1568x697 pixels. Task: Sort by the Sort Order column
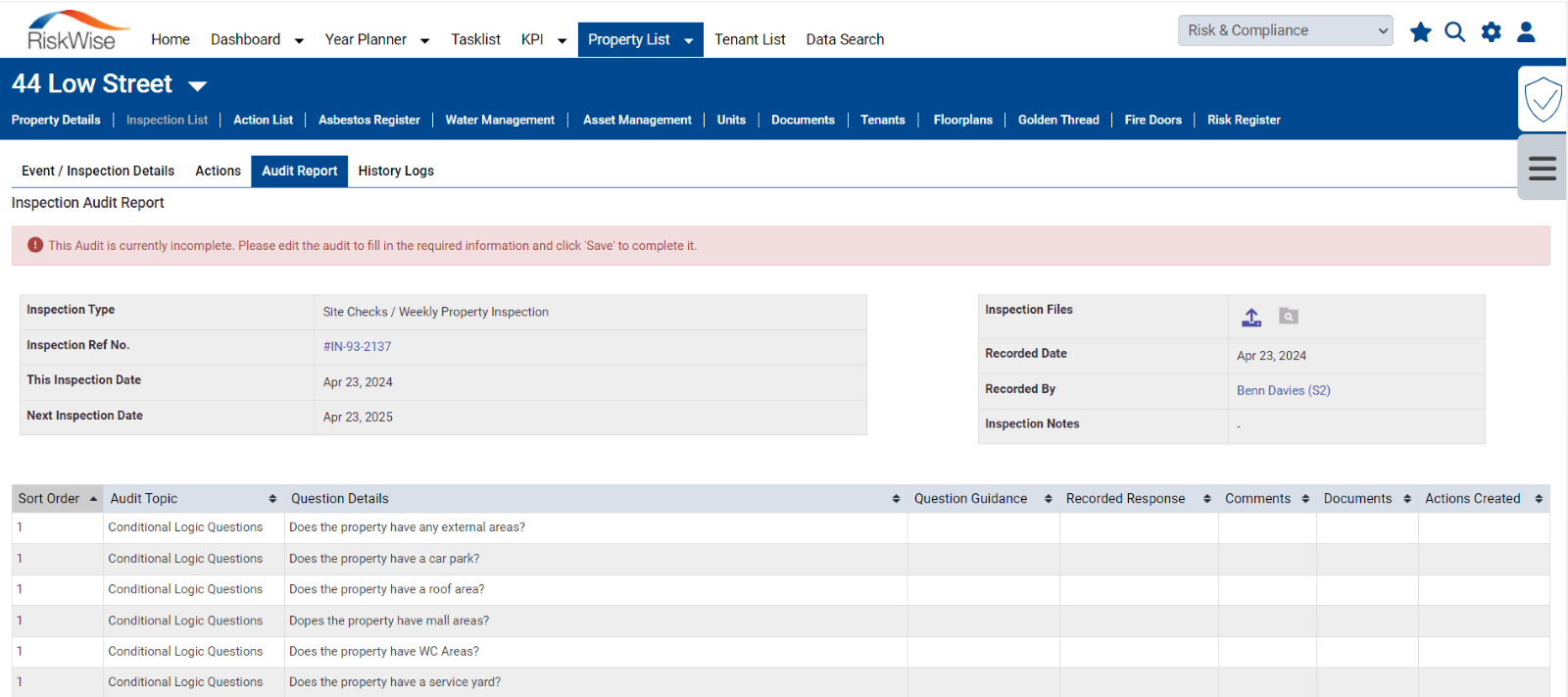[57, 498]
